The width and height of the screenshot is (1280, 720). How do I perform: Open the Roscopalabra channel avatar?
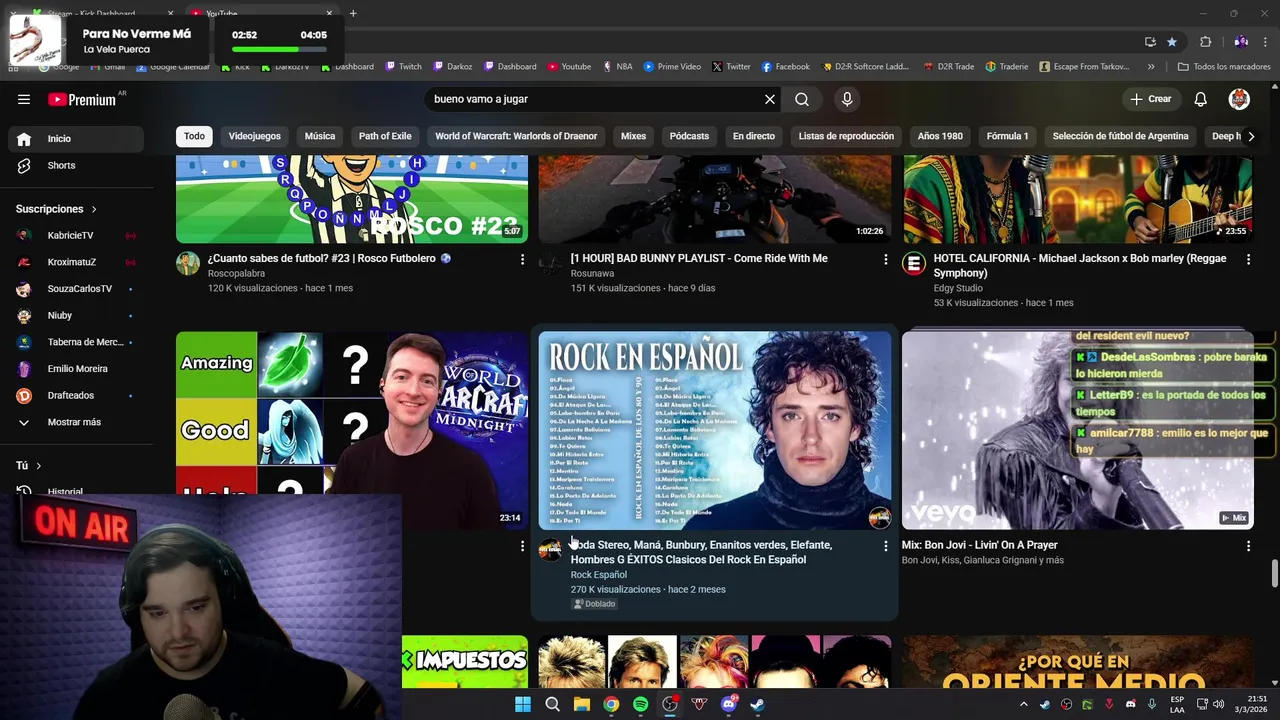(188, 264)
